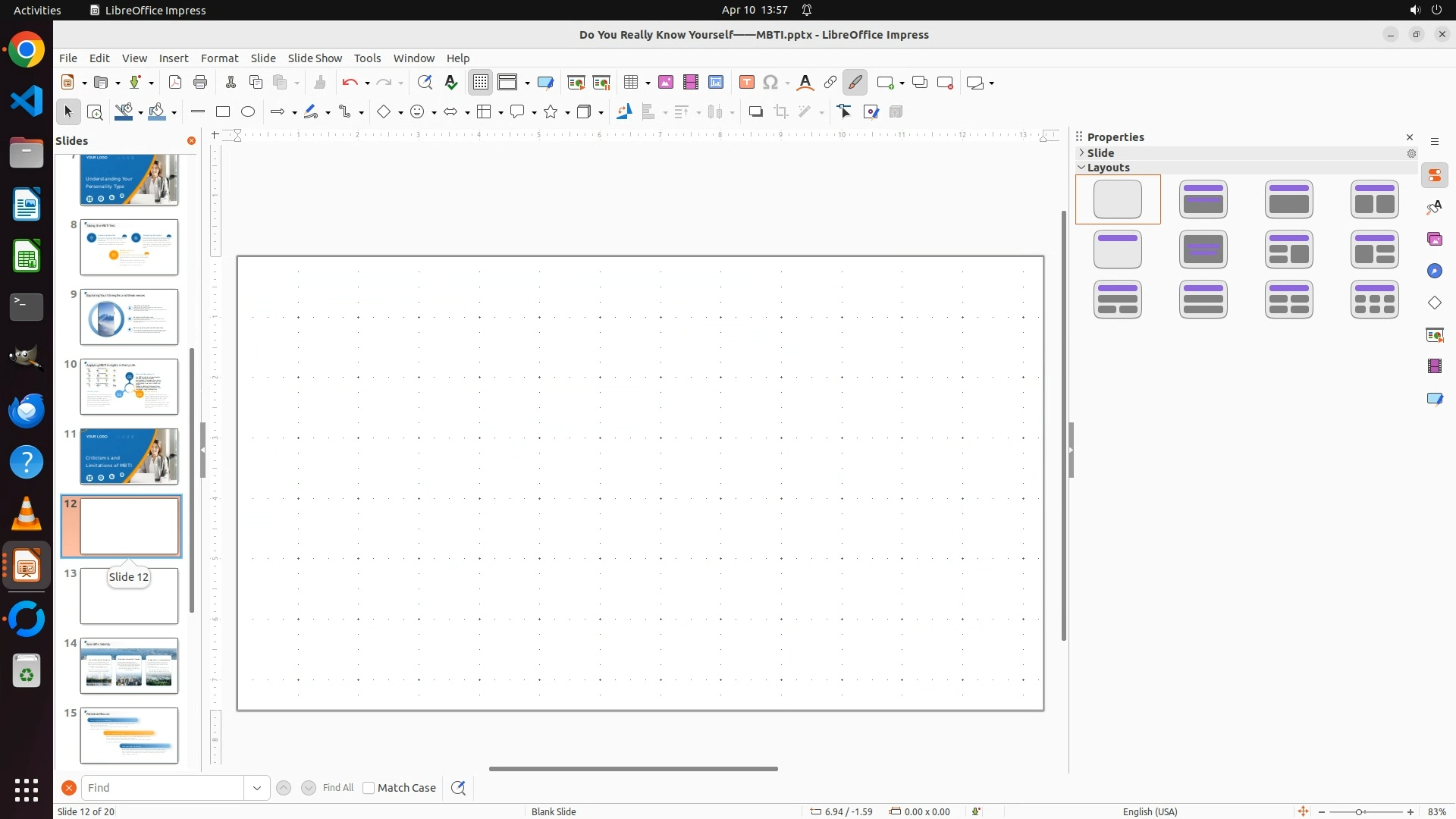1456x819 pixels.
Task: Select the Ellipse shape tool
Action: (248, 112)
